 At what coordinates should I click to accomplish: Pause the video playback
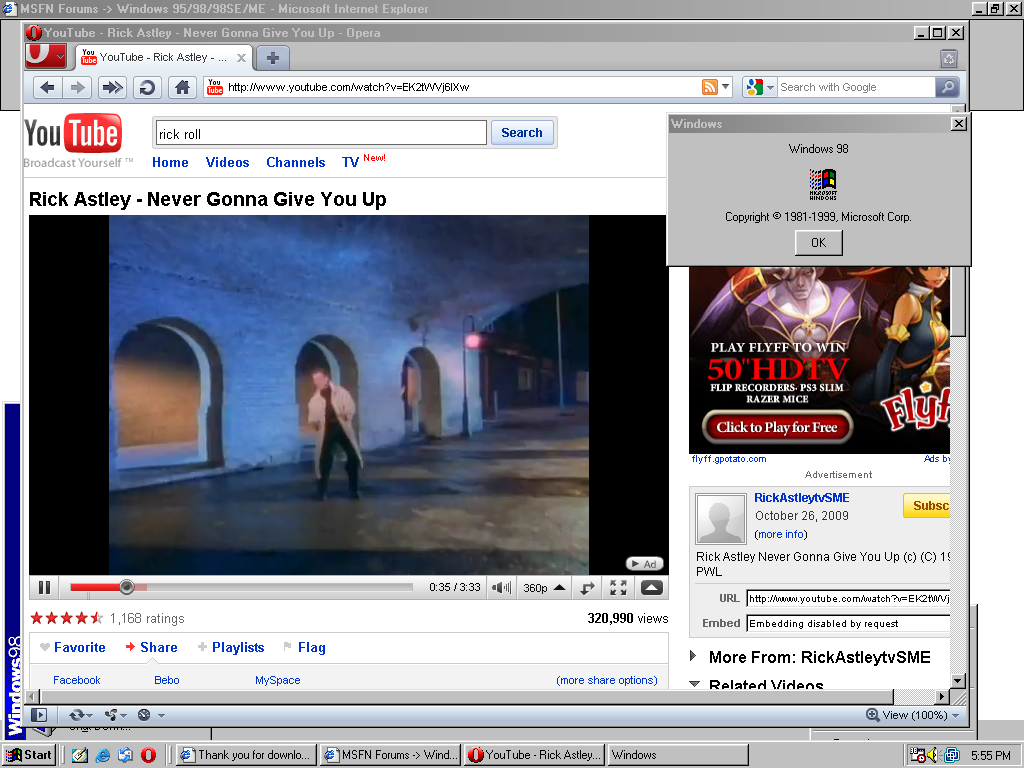point(44,588)
